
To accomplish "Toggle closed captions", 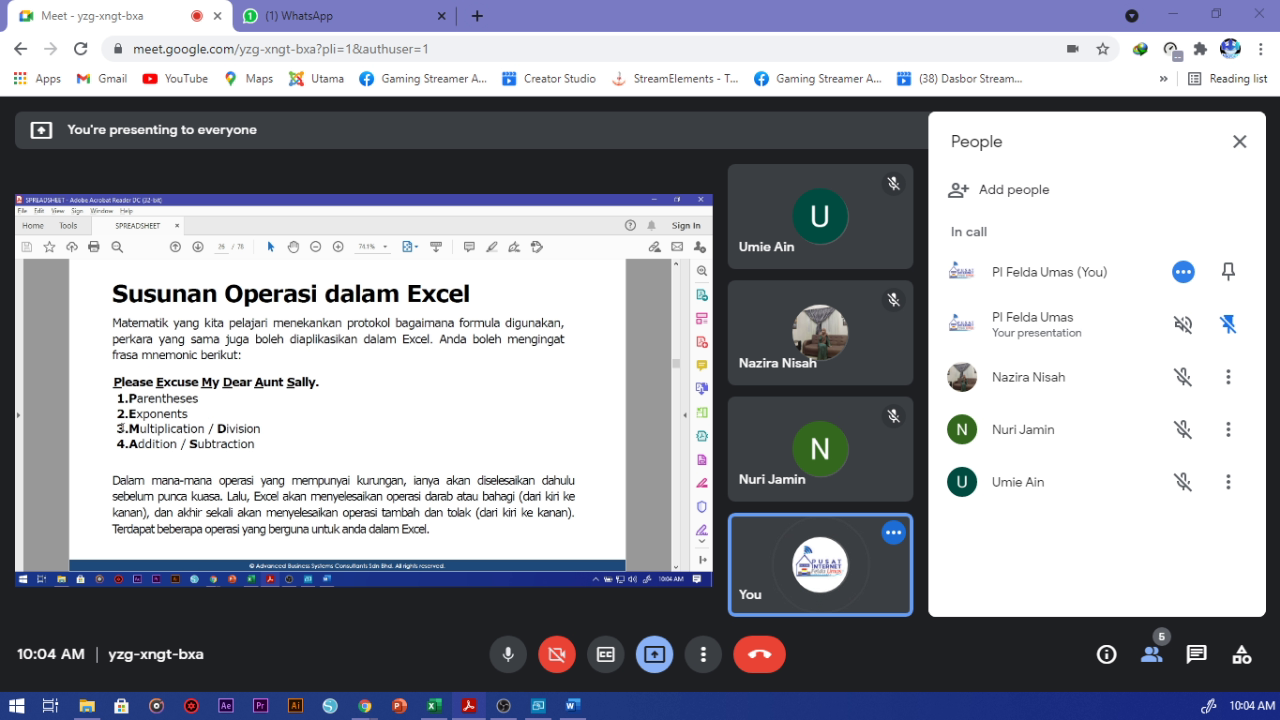I will pos(605,654).
